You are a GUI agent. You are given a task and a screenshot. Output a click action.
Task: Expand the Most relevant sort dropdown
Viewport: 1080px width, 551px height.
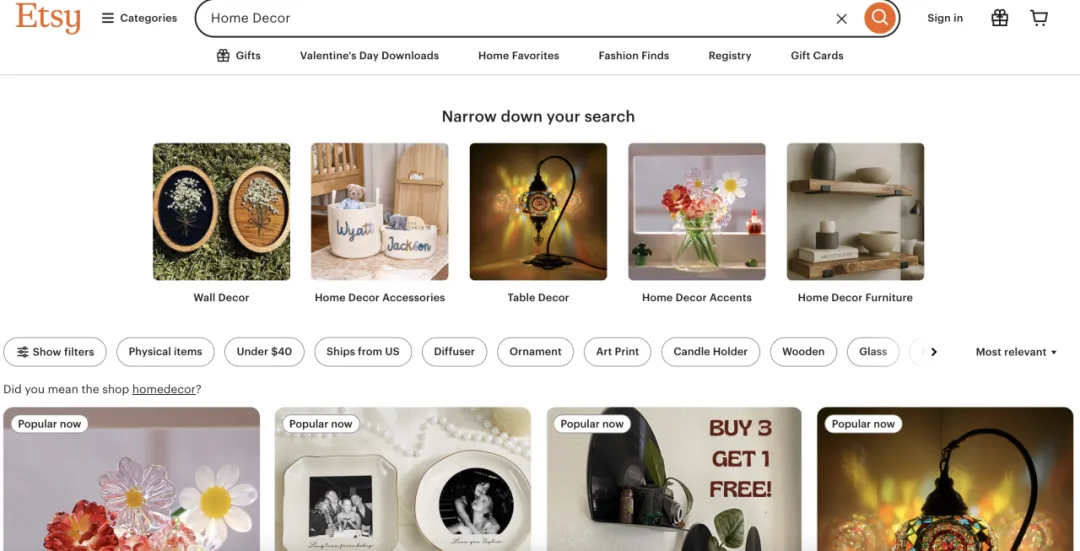click(x=1016, y=352)
